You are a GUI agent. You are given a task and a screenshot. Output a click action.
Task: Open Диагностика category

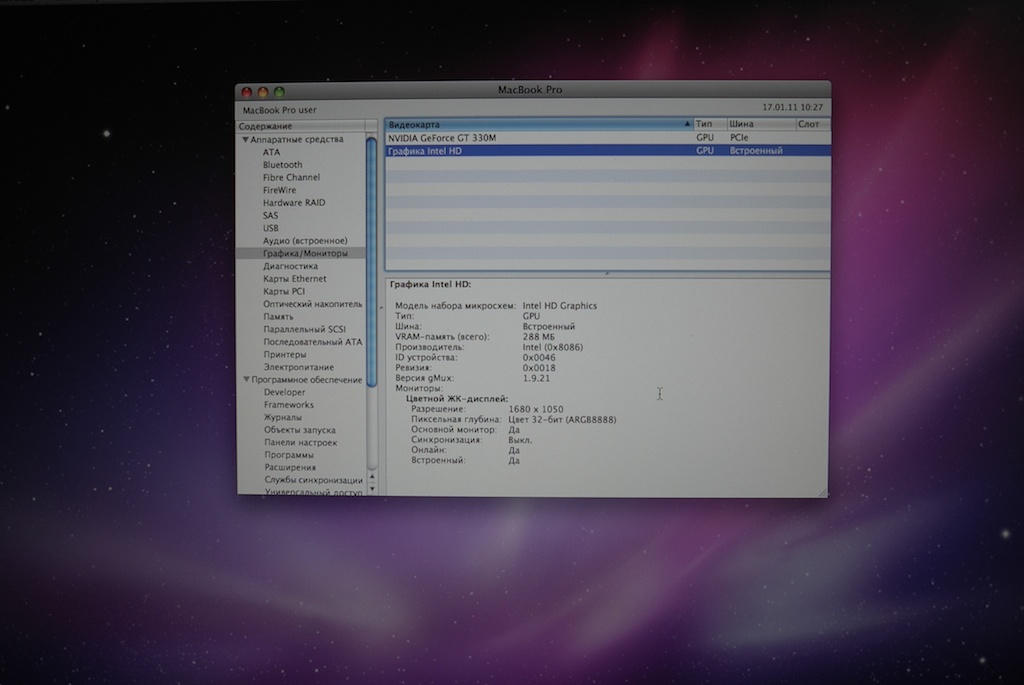(290, 266)
